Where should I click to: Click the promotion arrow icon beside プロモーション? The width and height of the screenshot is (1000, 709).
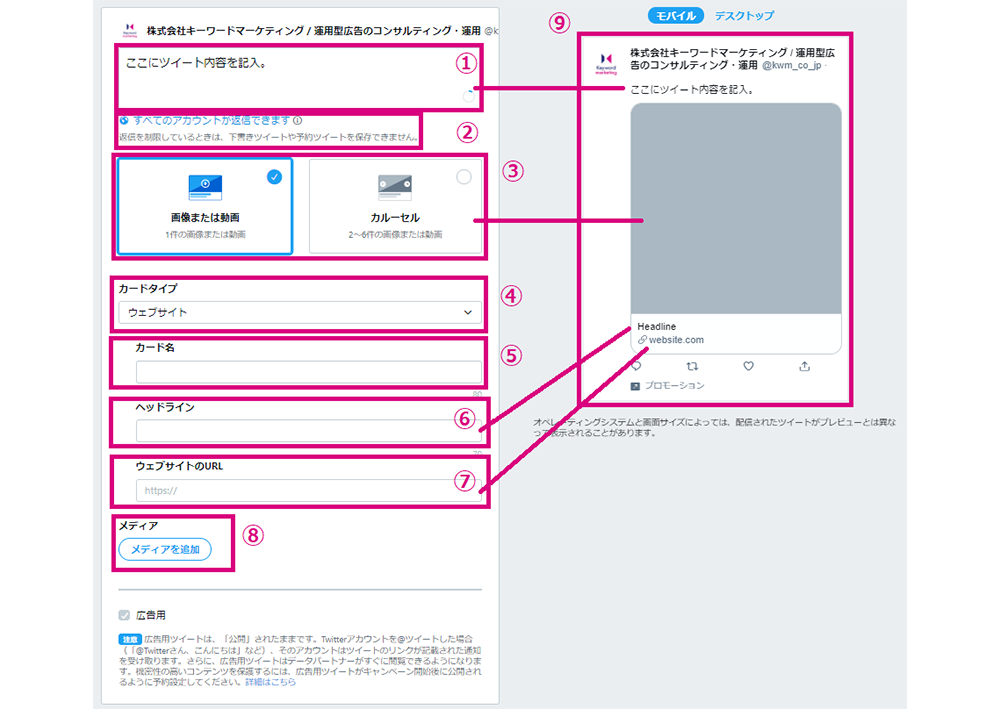(635, 386)
